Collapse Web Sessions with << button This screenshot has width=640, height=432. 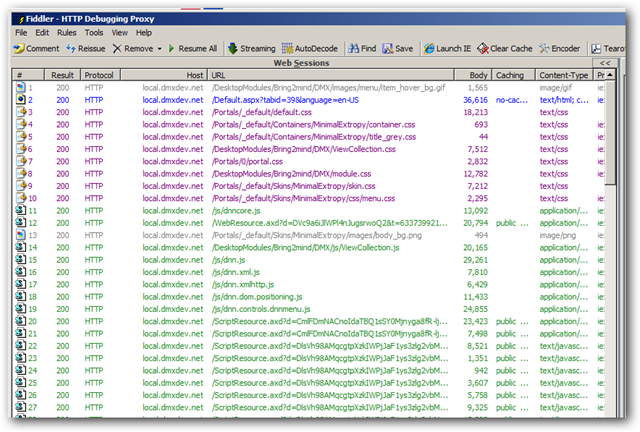coord(605,63)
